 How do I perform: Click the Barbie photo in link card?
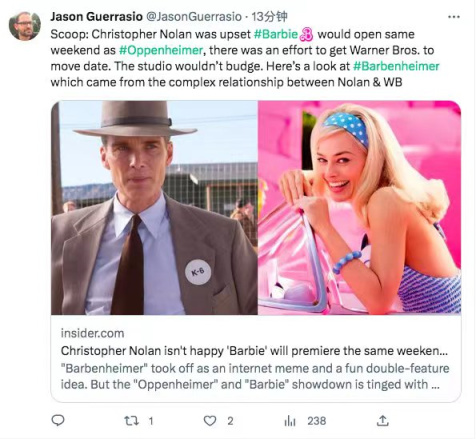pos(360,208)
